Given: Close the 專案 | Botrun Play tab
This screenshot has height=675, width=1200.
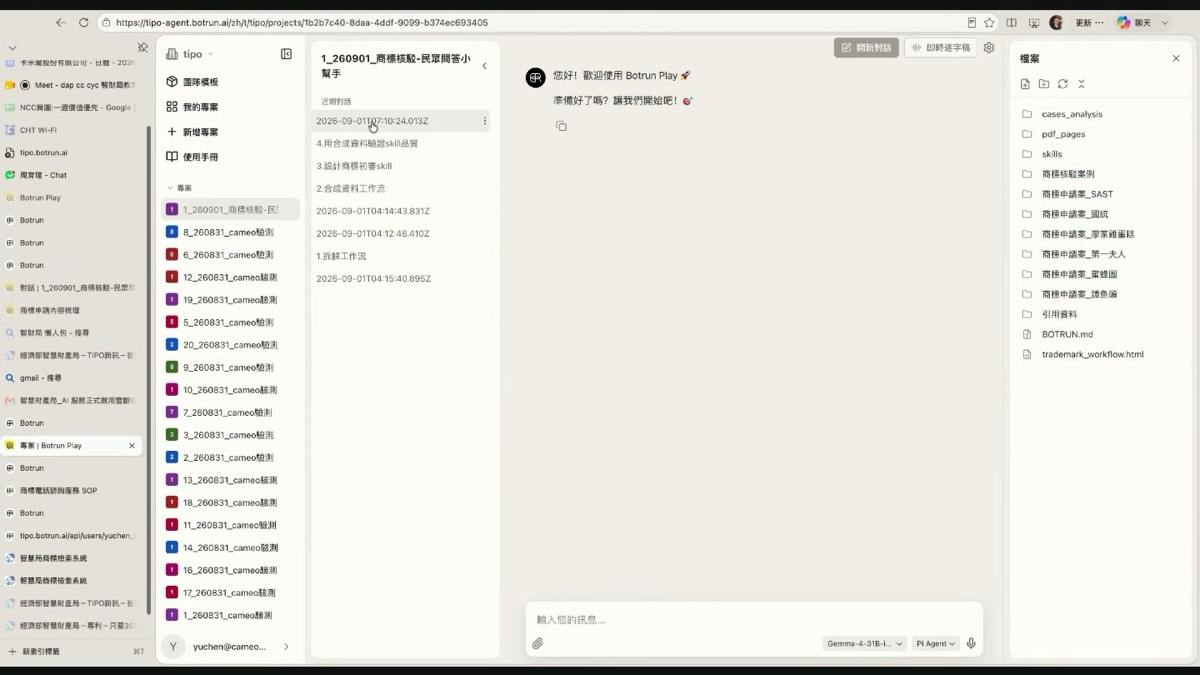Looking at the screenshot, I should [132, 446].
